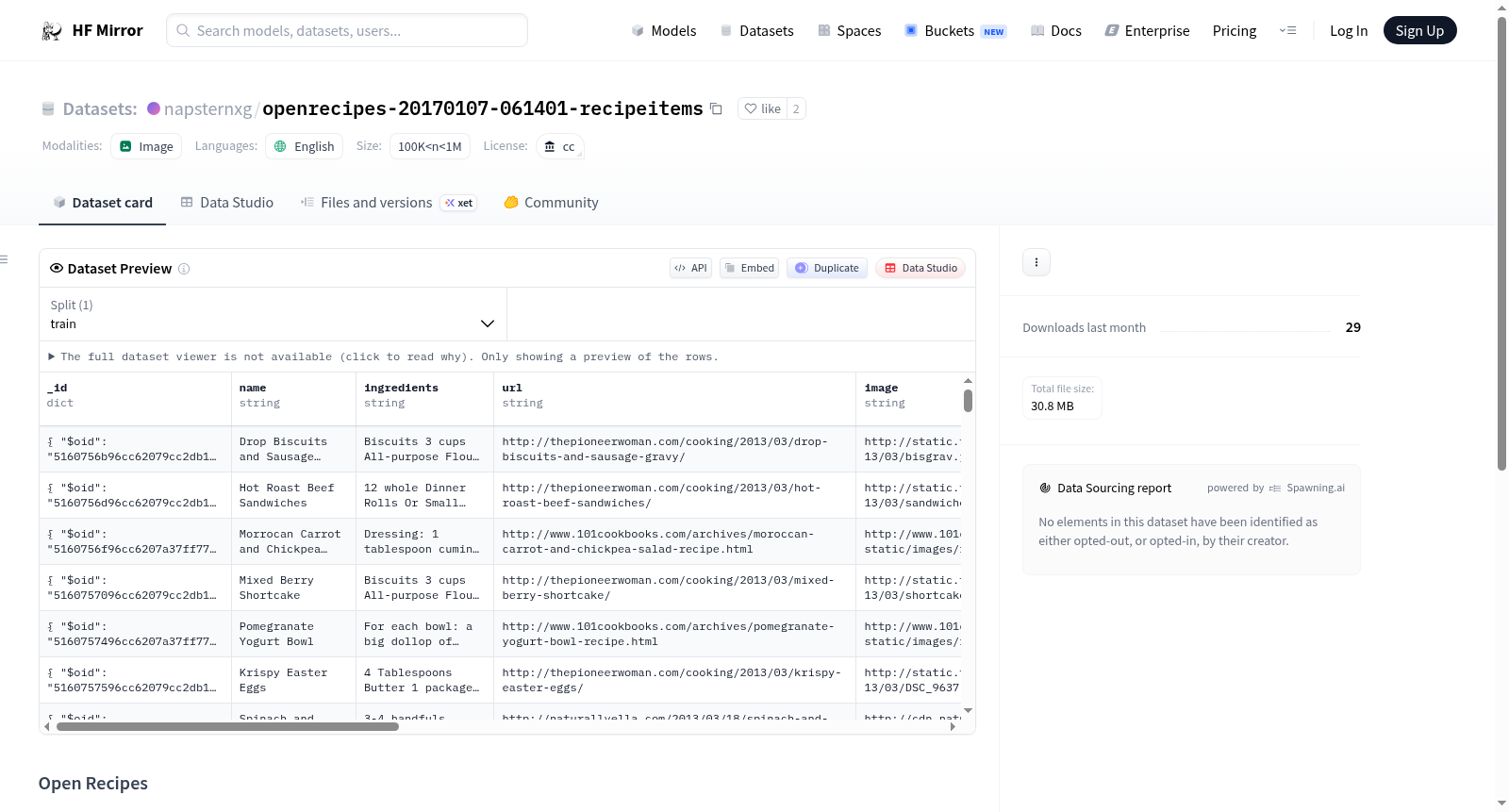Select the English language tag
The height and width of the screenshot is (812, 1509).
coord(305,146)
